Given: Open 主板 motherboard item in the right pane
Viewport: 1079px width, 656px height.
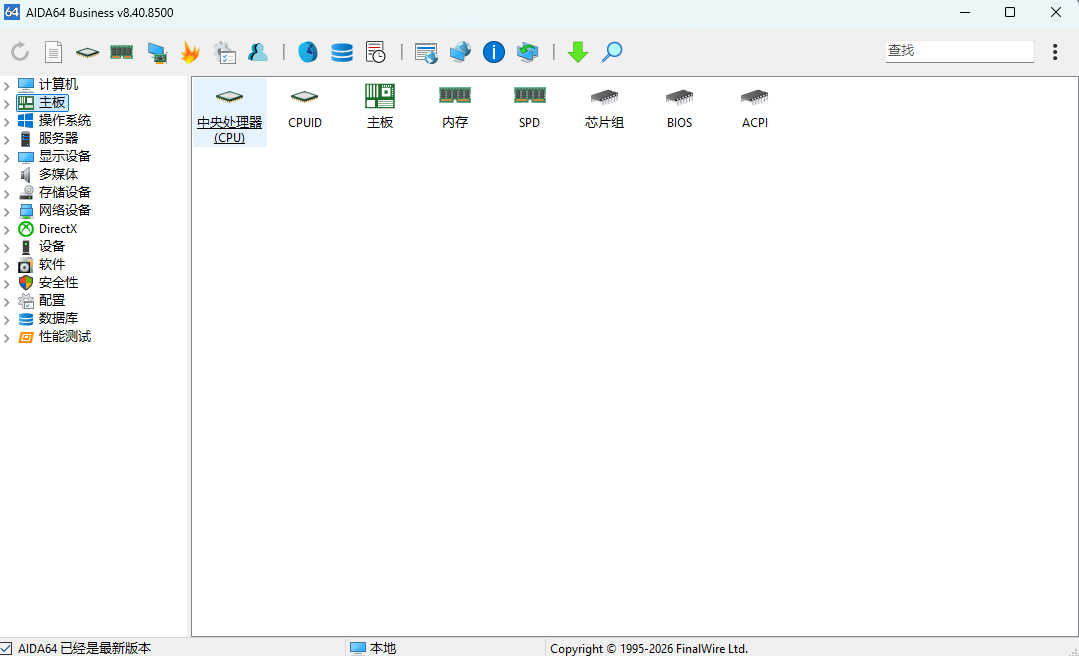Looking at the screenshot, I should [380, 107].
